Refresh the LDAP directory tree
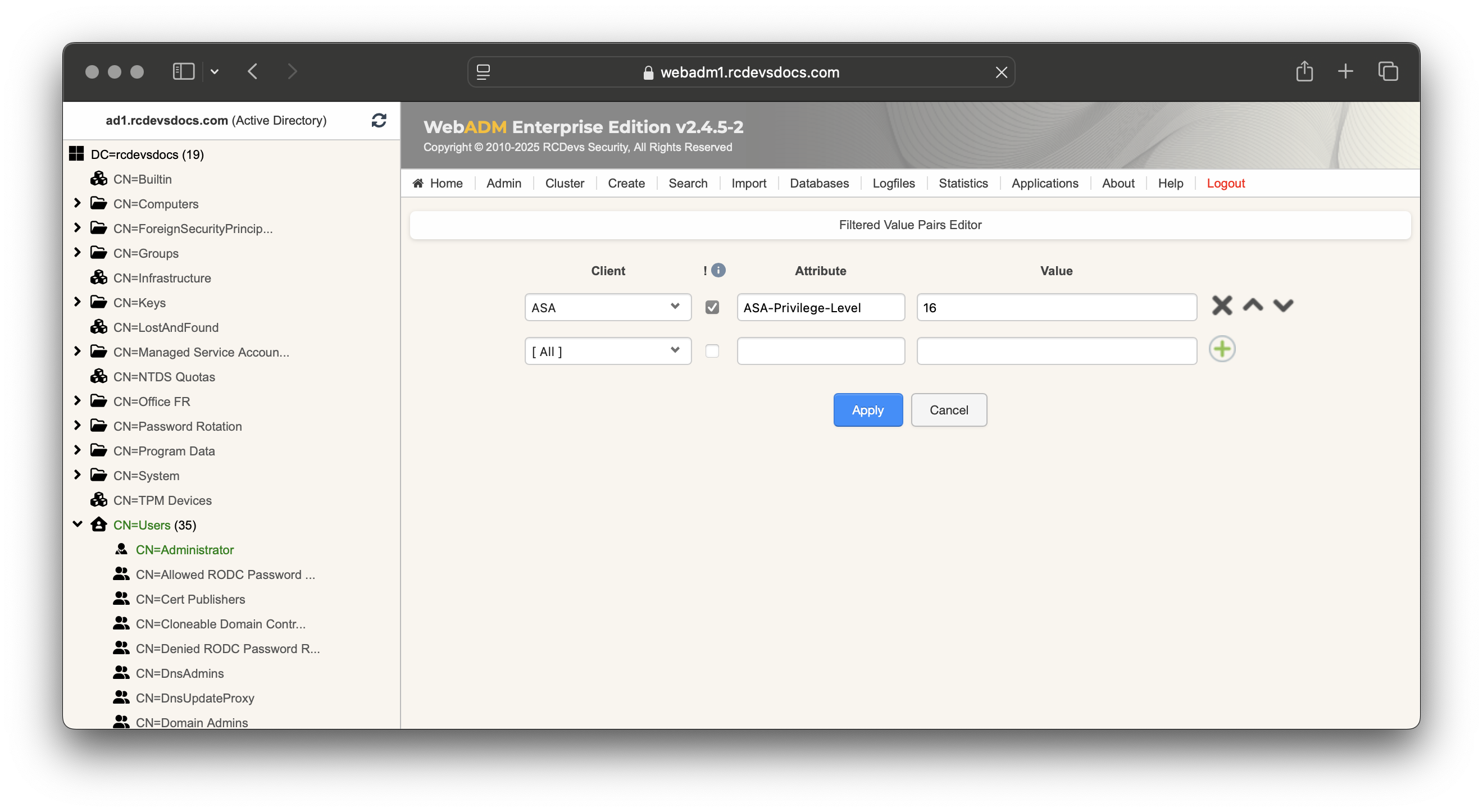This screenshot has height=812, width=1483. tap(378, 120)
